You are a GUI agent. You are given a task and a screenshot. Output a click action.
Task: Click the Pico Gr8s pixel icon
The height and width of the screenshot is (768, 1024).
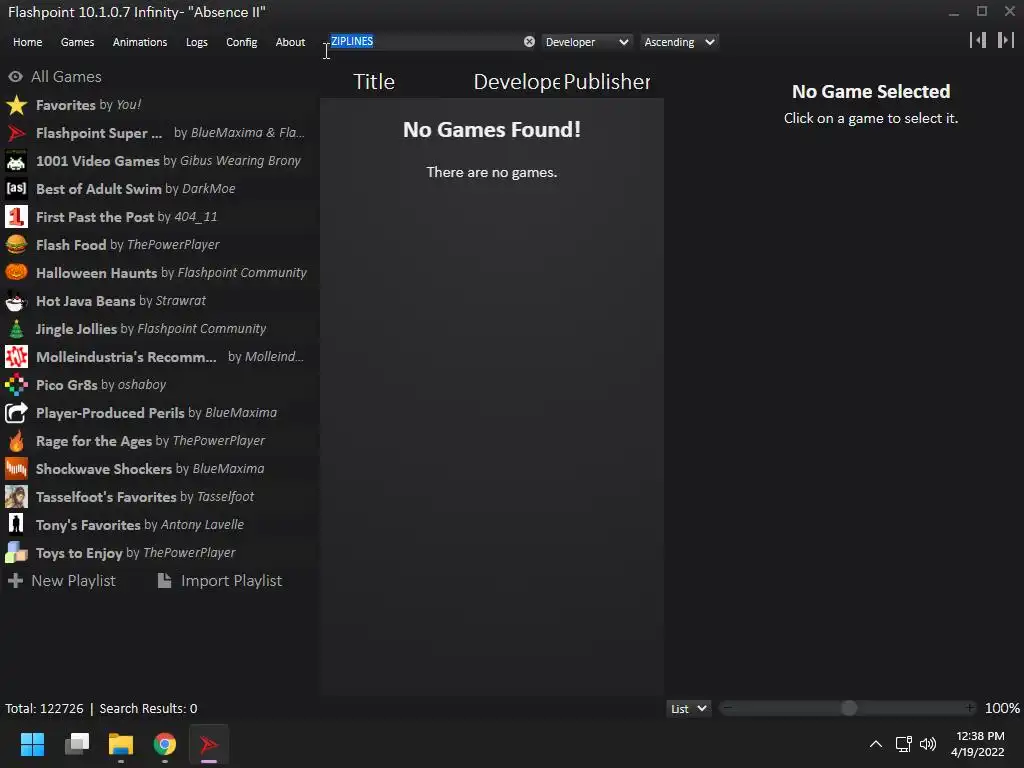point(16,385)
